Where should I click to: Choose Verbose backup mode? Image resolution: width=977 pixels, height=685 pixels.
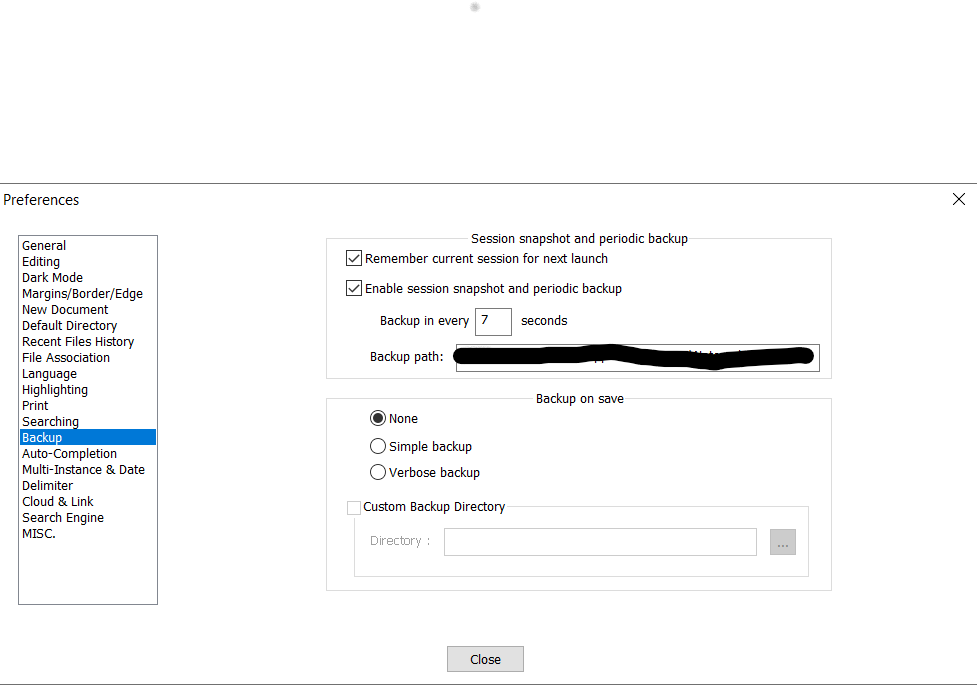(x=378, y=472)
